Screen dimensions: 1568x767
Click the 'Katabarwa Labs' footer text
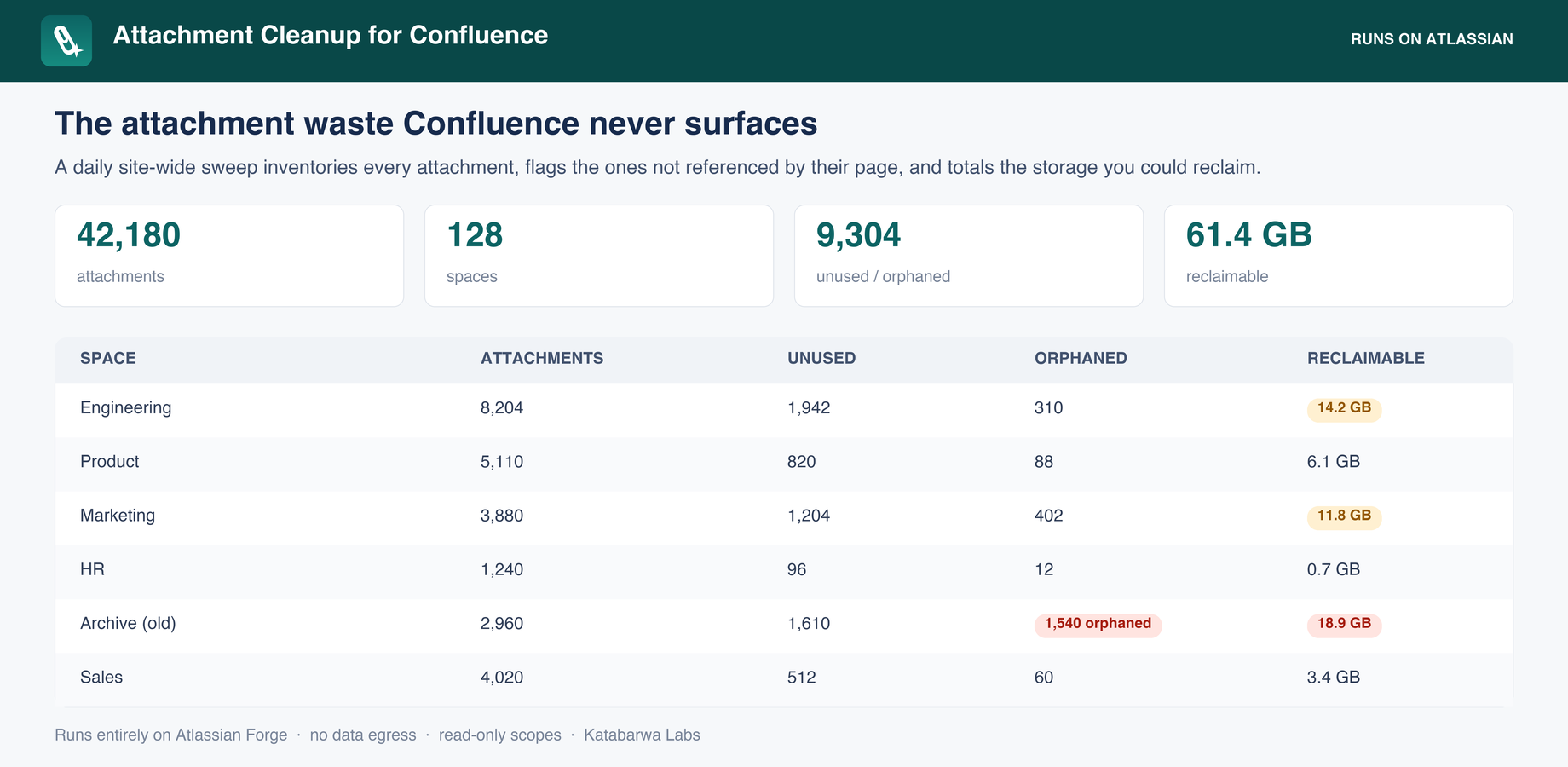[x=642, y=735]
